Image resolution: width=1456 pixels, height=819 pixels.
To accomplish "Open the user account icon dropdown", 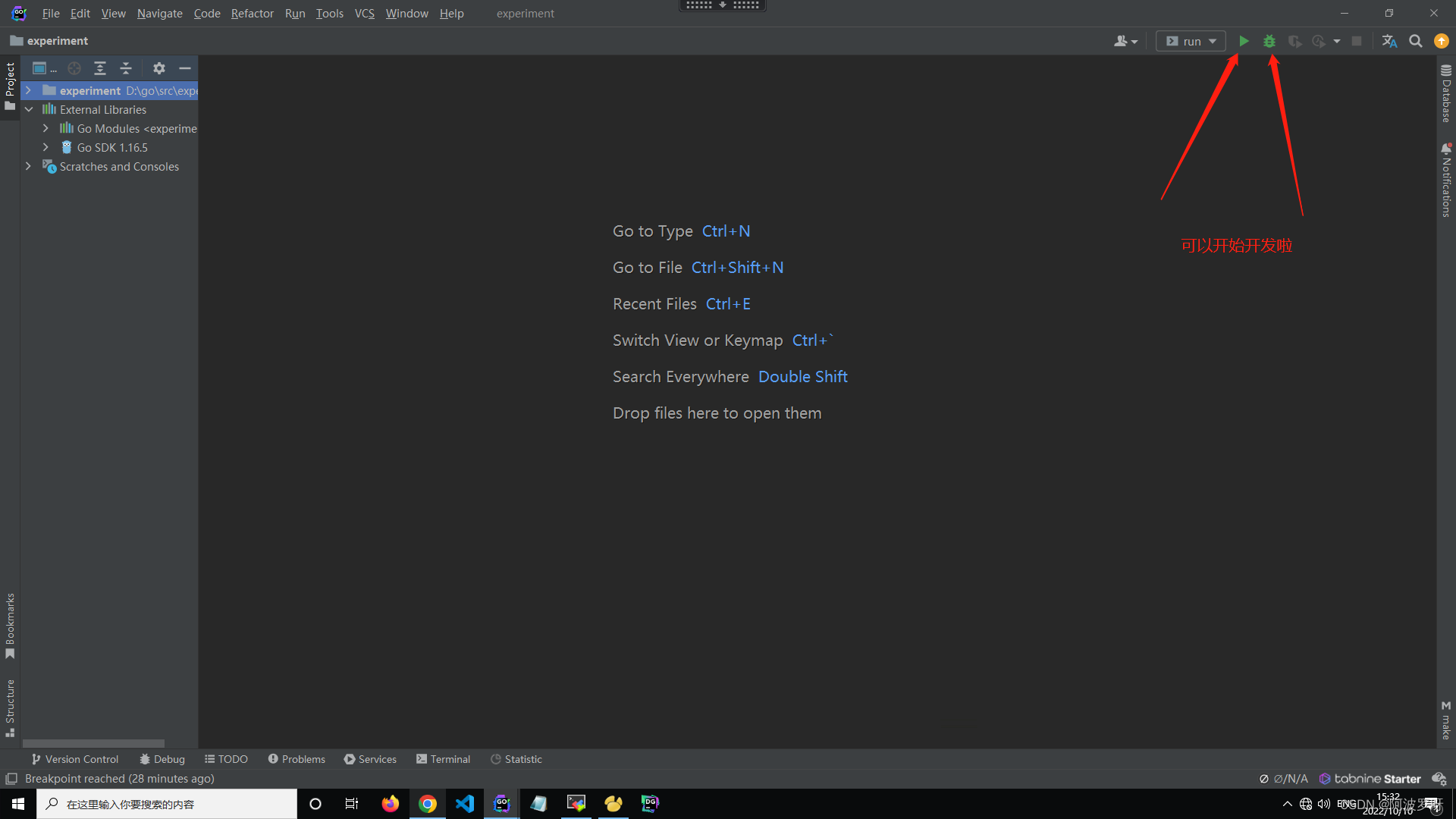I will tap(1125, 41).
